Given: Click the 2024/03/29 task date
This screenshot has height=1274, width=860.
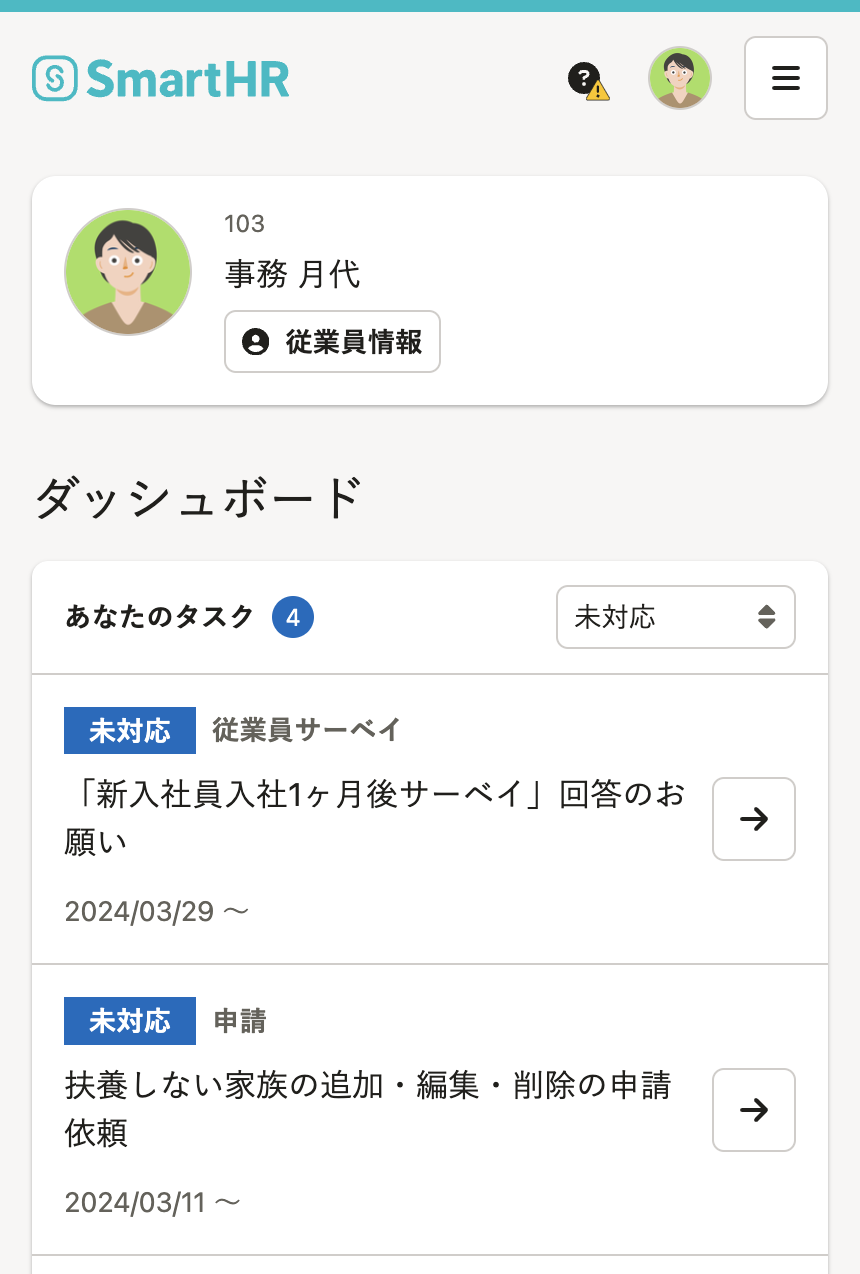Looking at the screenshot, I should 140,911.
